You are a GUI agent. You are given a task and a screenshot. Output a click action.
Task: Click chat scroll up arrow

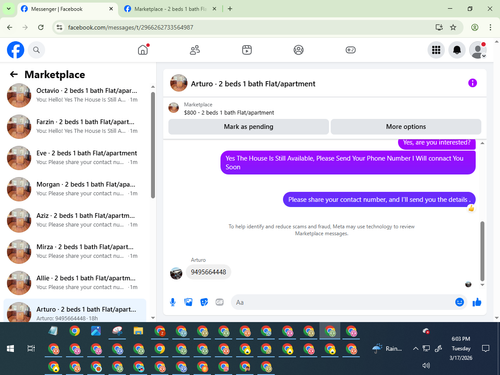click(482, 143)
